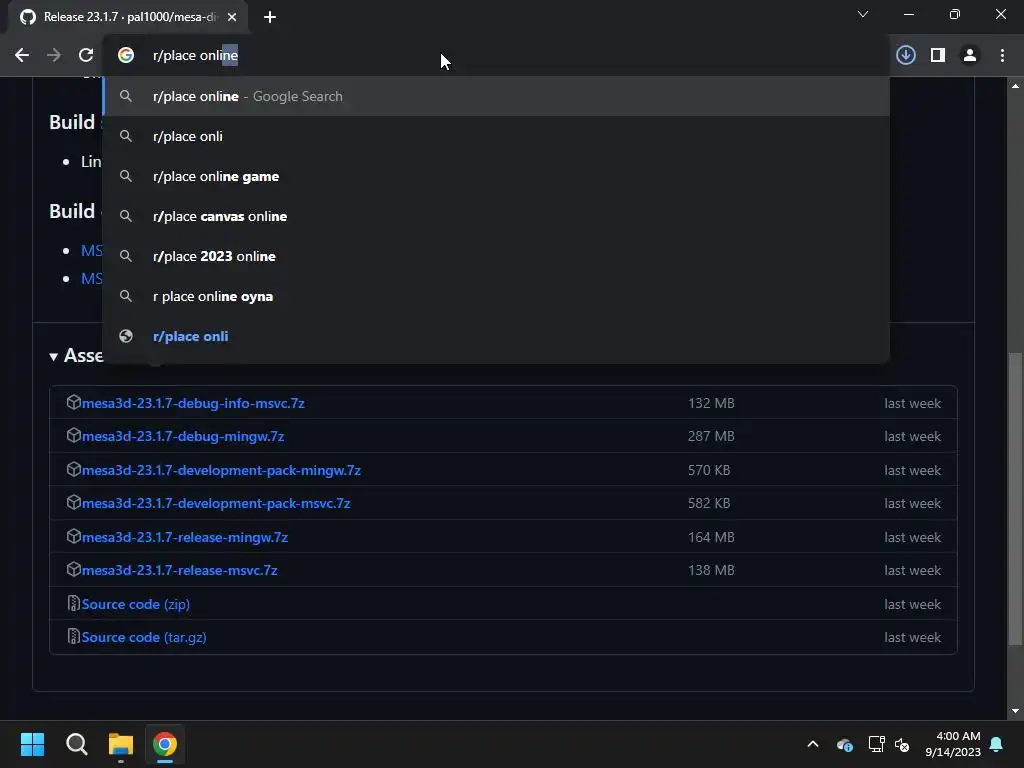
Task: Open Windows taskbar search
Action: point(76,744)
